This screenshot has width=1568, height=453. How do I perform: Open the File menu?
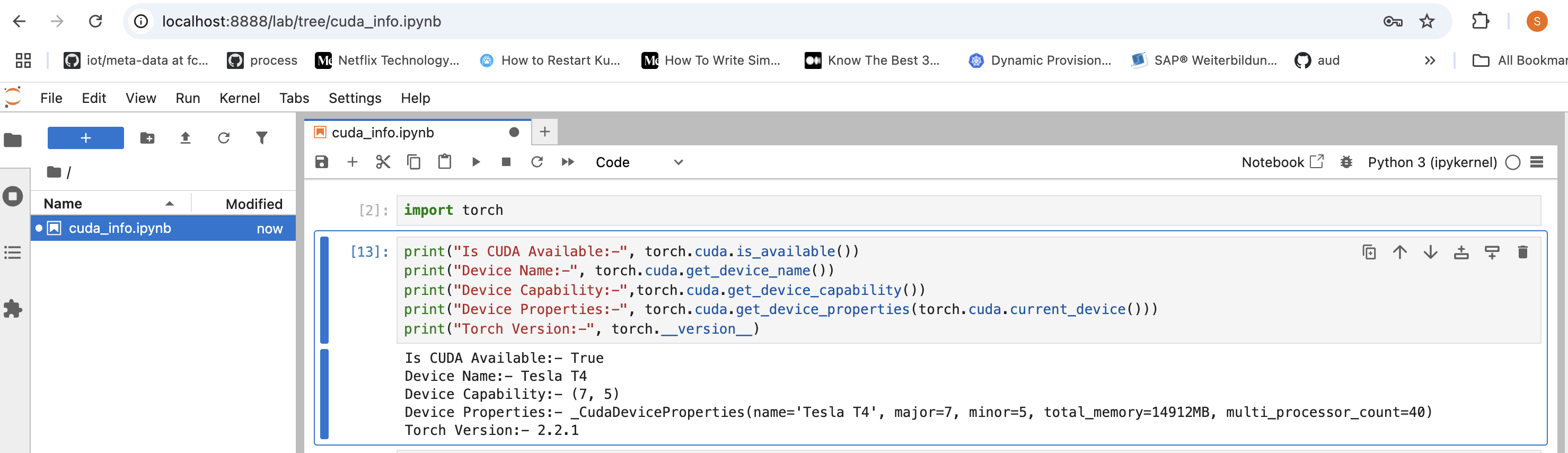[51, 98]
